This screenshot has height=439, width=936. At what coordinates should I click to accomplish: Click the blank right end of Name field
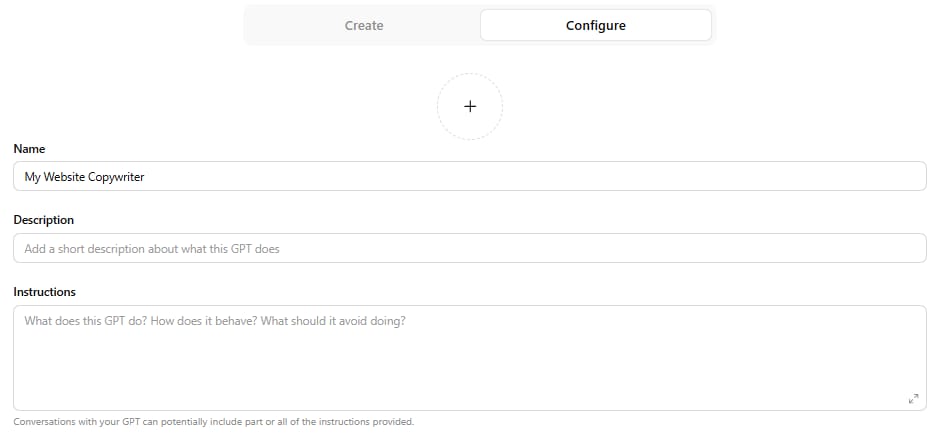pyautogui.click(x=850, y=177)
